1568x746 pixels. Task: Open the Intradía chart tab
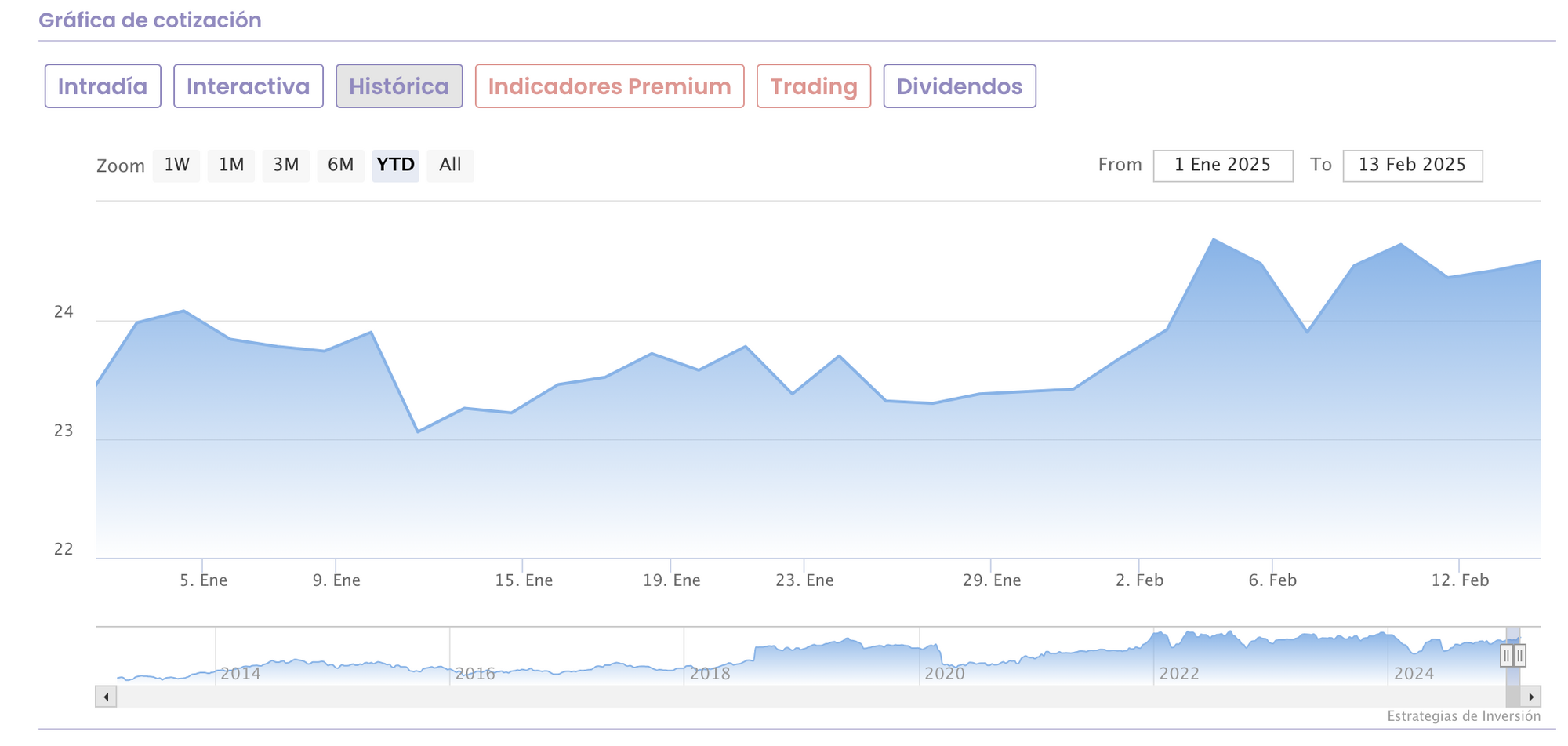103,86
